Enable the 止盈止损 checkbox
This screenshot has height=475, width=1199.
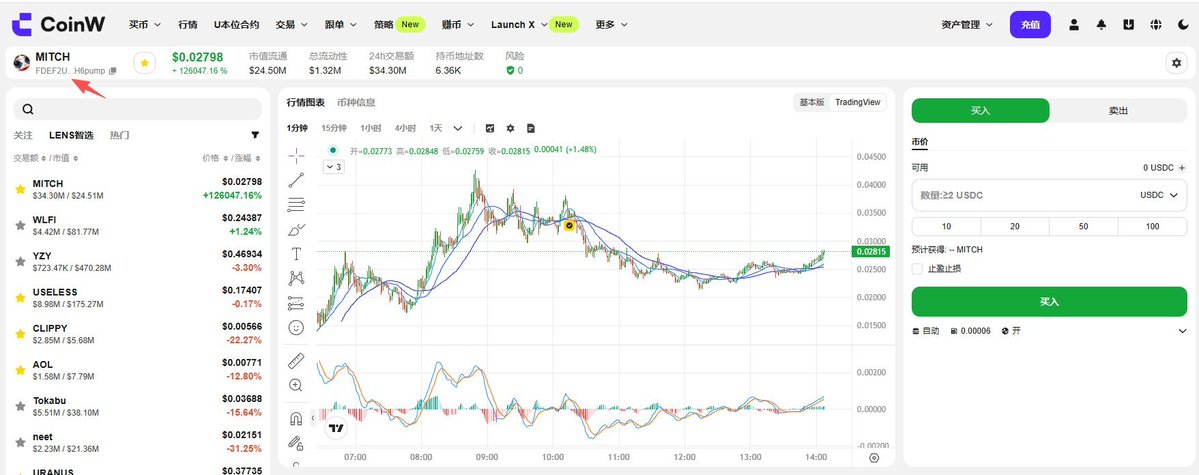[917, 268]
